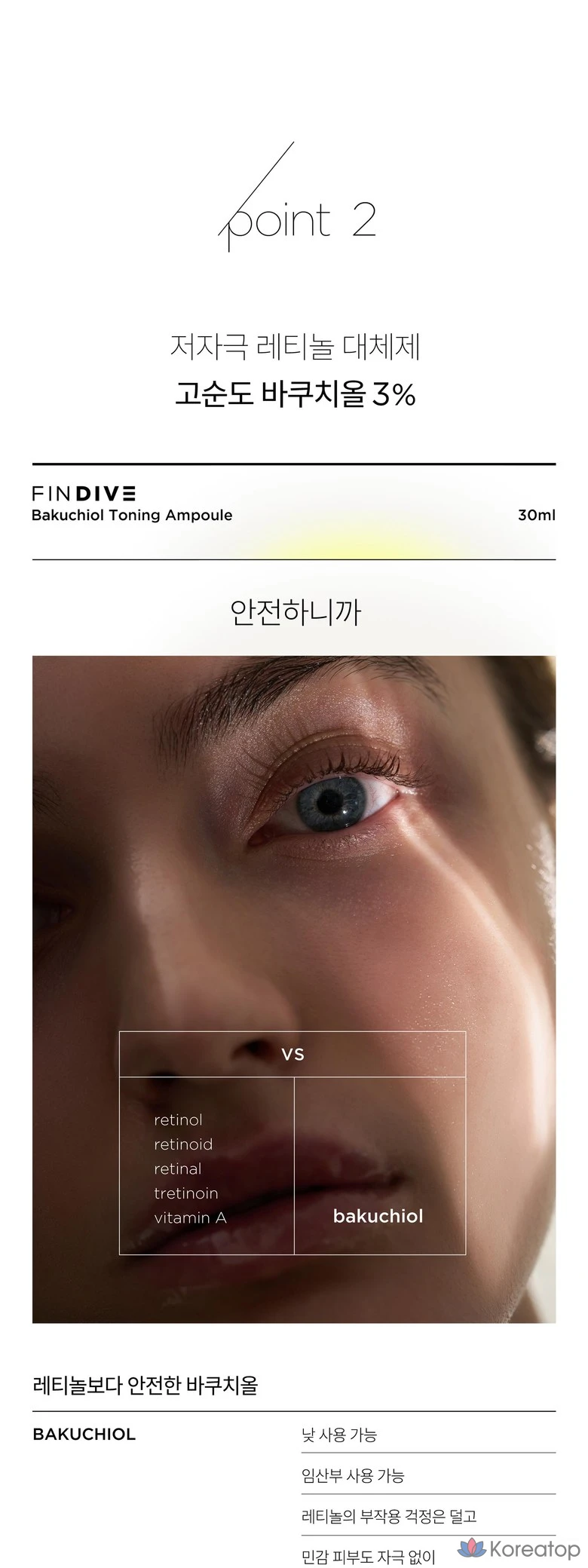Select 'tretinoin' in the comparison list
The width and height of the screenshot is (588, 1568).
coord(185,1193)
